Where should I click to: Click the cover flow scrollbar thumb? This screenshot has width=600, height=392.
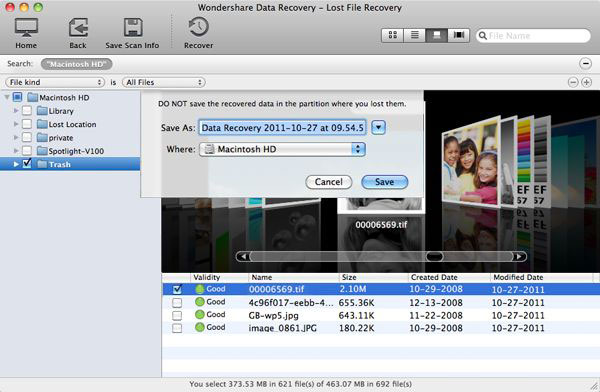tap(434, 256)
